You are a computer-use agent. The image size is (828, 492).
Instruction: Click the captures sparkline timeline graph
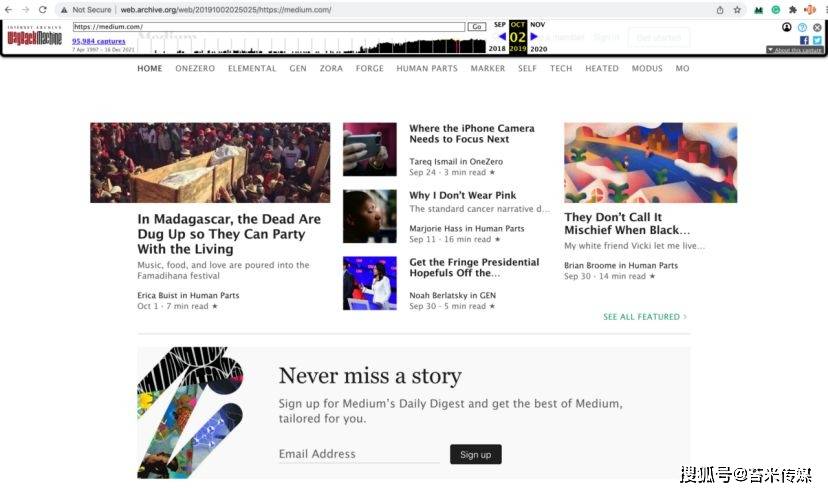pos(312,45)
